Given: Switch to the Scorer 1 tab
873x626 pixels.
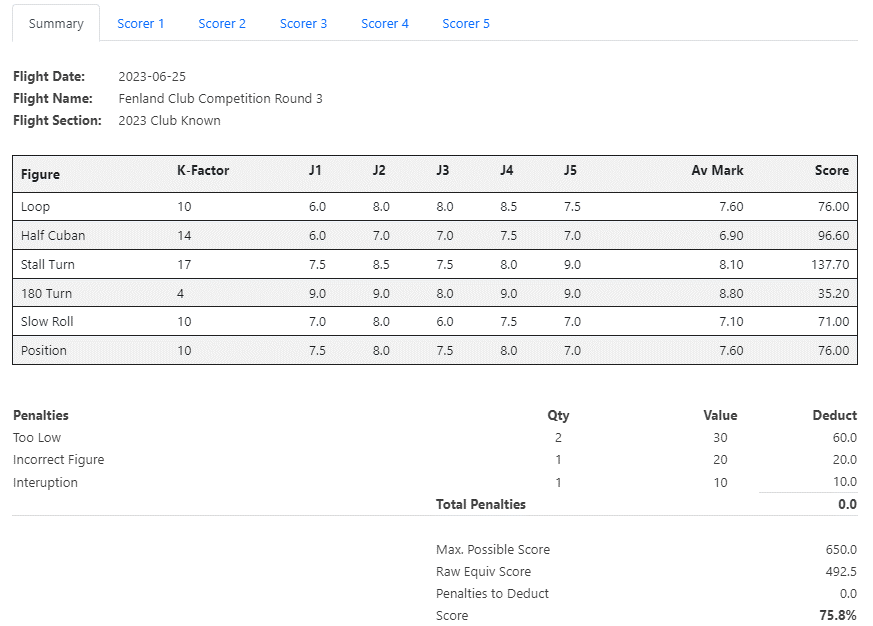Looking at the screenshot, I should click(x=141, y=23).
